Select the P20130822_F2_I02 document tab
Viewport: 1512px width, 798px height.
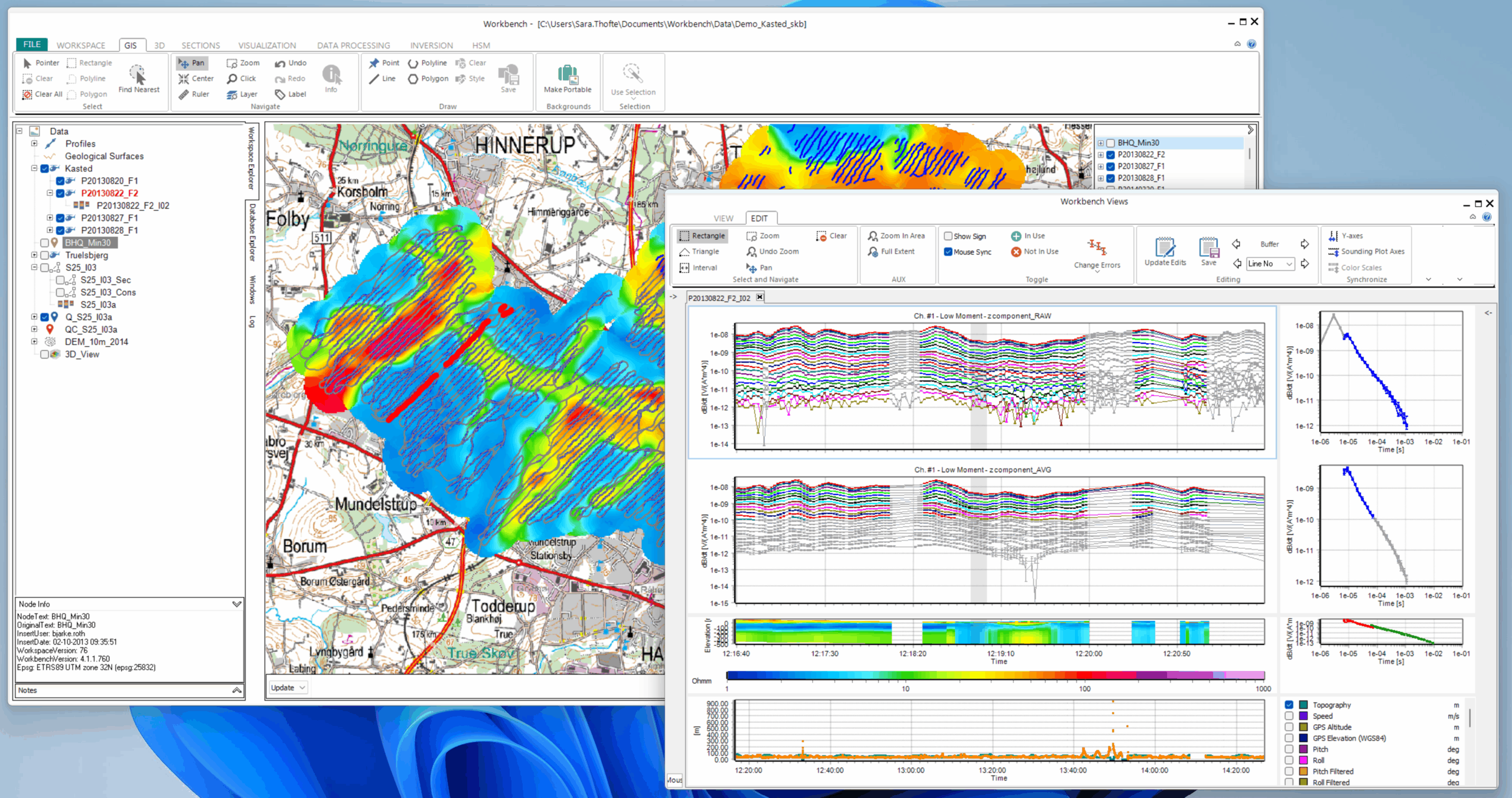click(x=719, y=298)
